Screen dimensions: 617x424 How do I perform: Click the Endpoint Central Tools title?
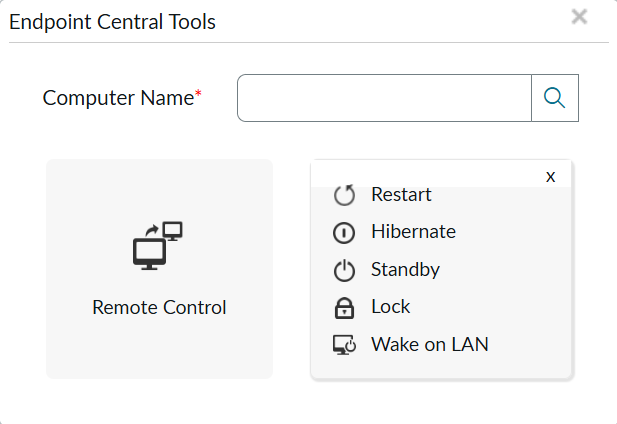pos(112,22)
